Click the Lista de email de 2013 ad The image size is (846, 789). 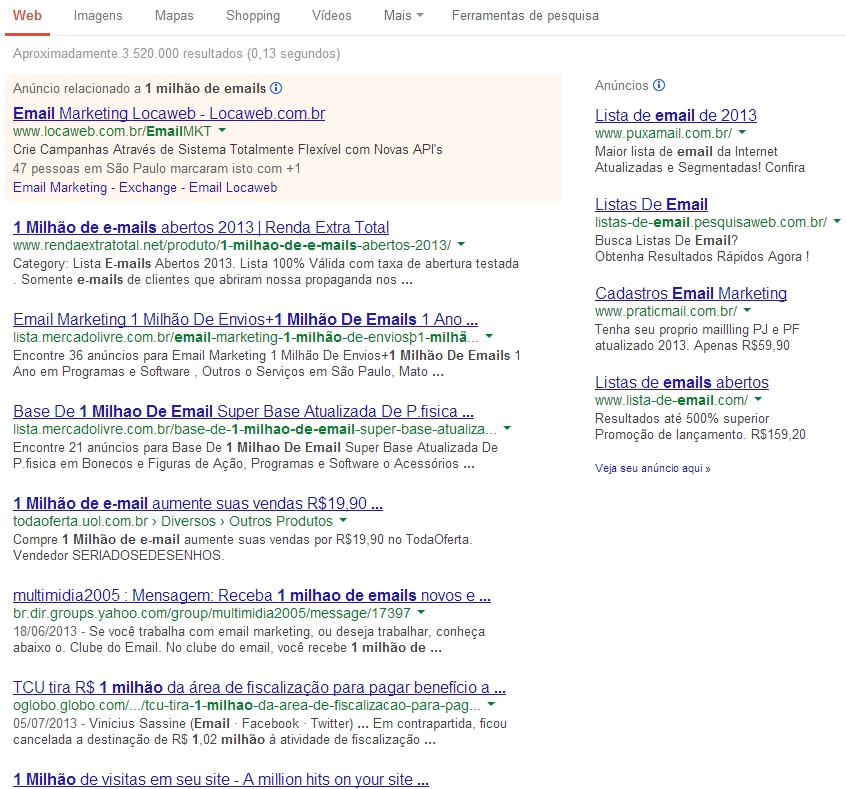click(675, 115)
